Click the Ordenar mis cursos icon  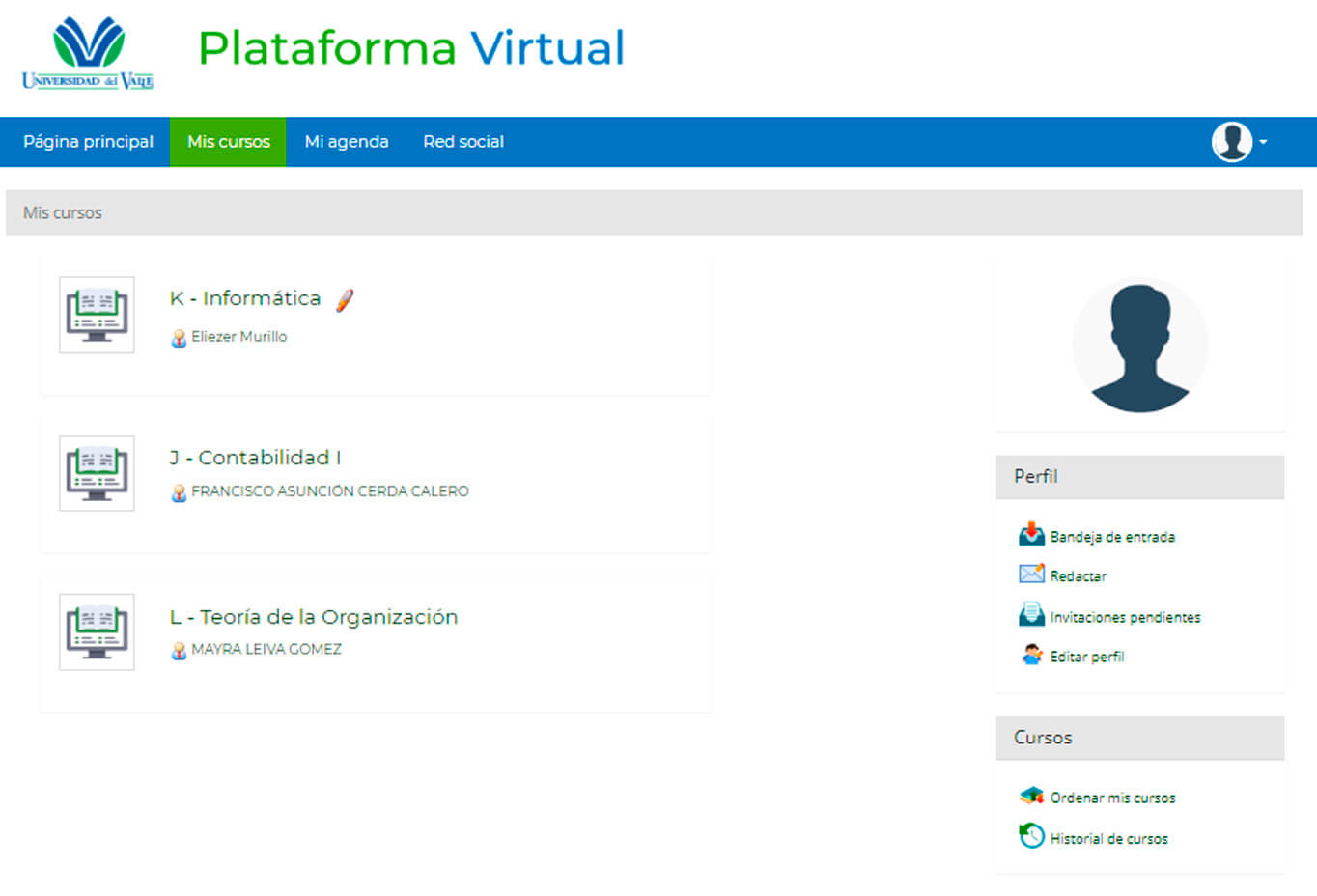tap(1031, 797)
